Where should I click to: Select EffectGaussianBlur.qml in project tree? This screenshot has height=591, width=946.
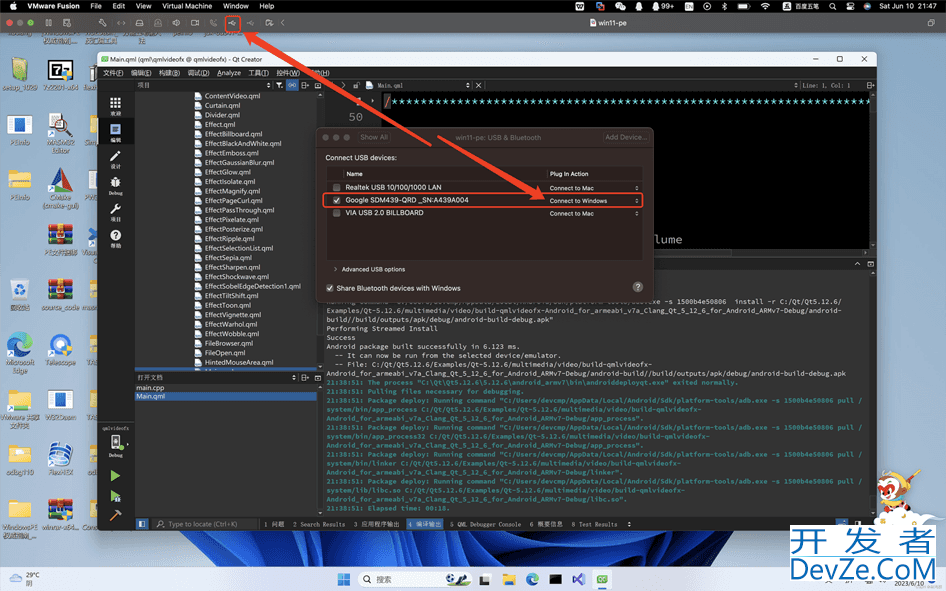click(x=239, y=162)
